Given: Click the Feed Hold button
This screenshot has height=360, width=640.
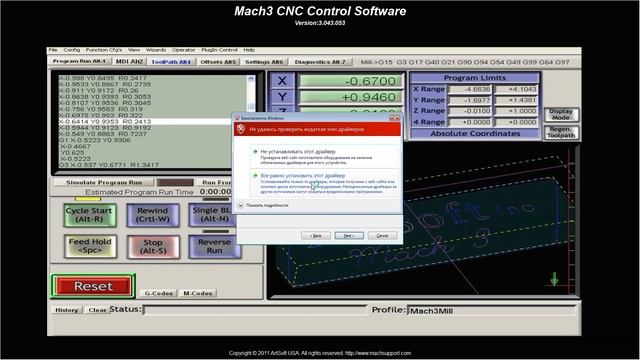Looking at the screenshot, I should click(90, 246).
